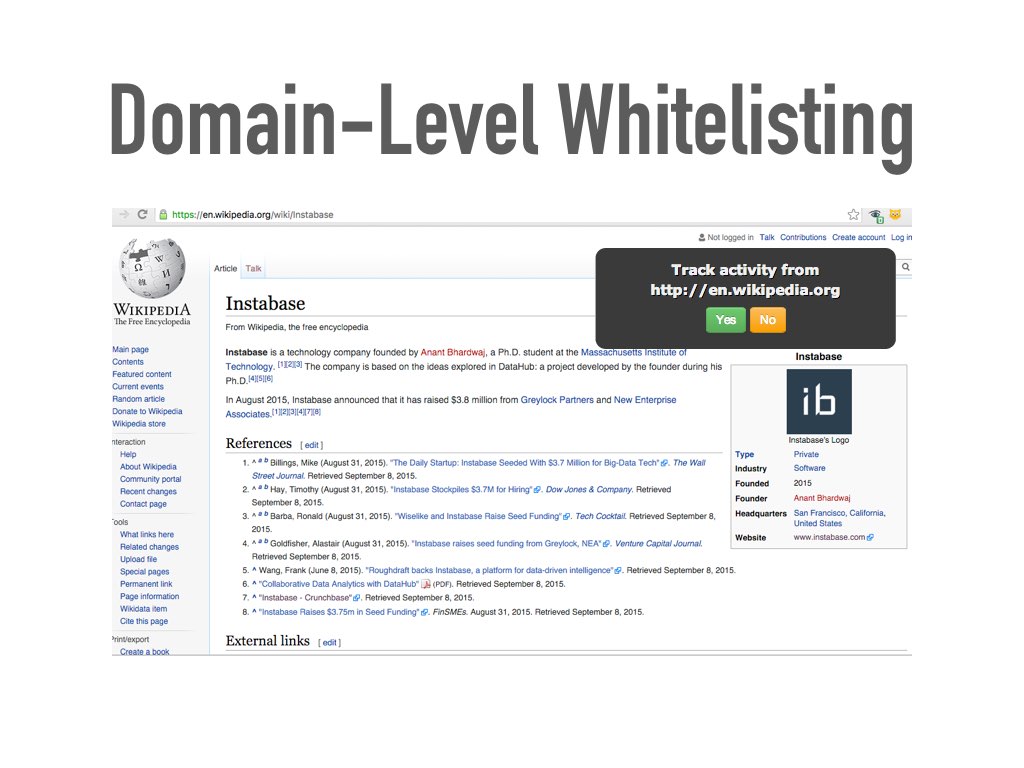Viewport: 1024px width, 768px height.
Task: Click the Wikipedia search magnifier icon
Action: pos(905,266)
